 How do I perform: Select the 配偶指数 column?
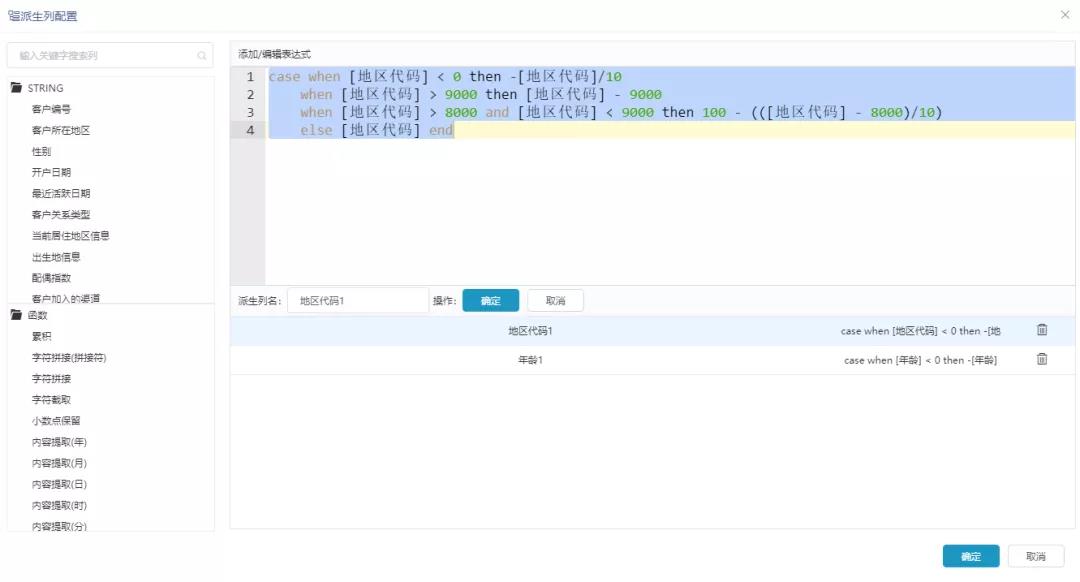pos(51,278)
